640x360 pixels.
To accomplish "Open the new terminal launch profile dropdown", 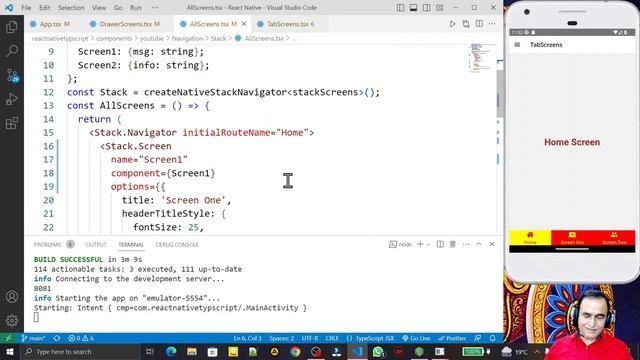I will click(428, 244).
